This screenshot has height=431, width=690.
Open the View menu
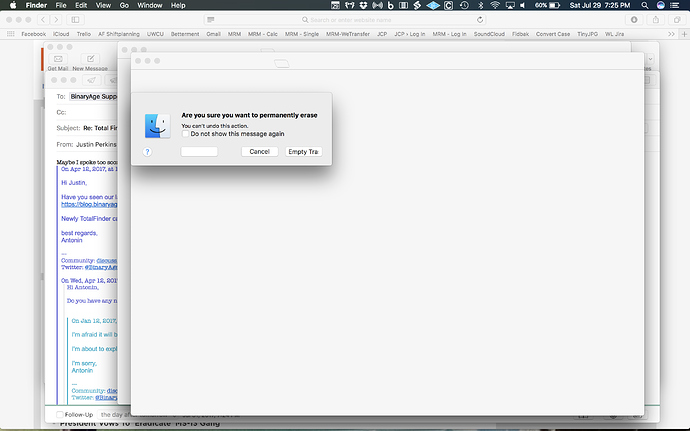click(103, 5)
